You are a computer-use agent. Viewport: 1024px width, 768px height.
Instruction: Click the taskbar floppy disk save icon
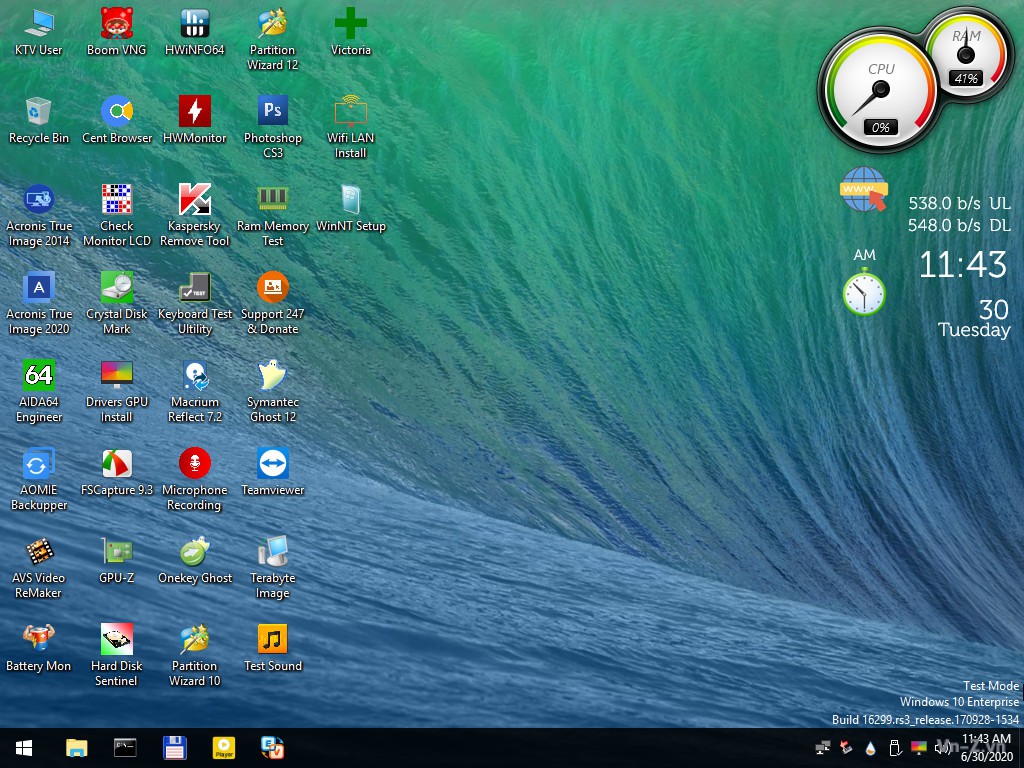click(x=174, y=748)
